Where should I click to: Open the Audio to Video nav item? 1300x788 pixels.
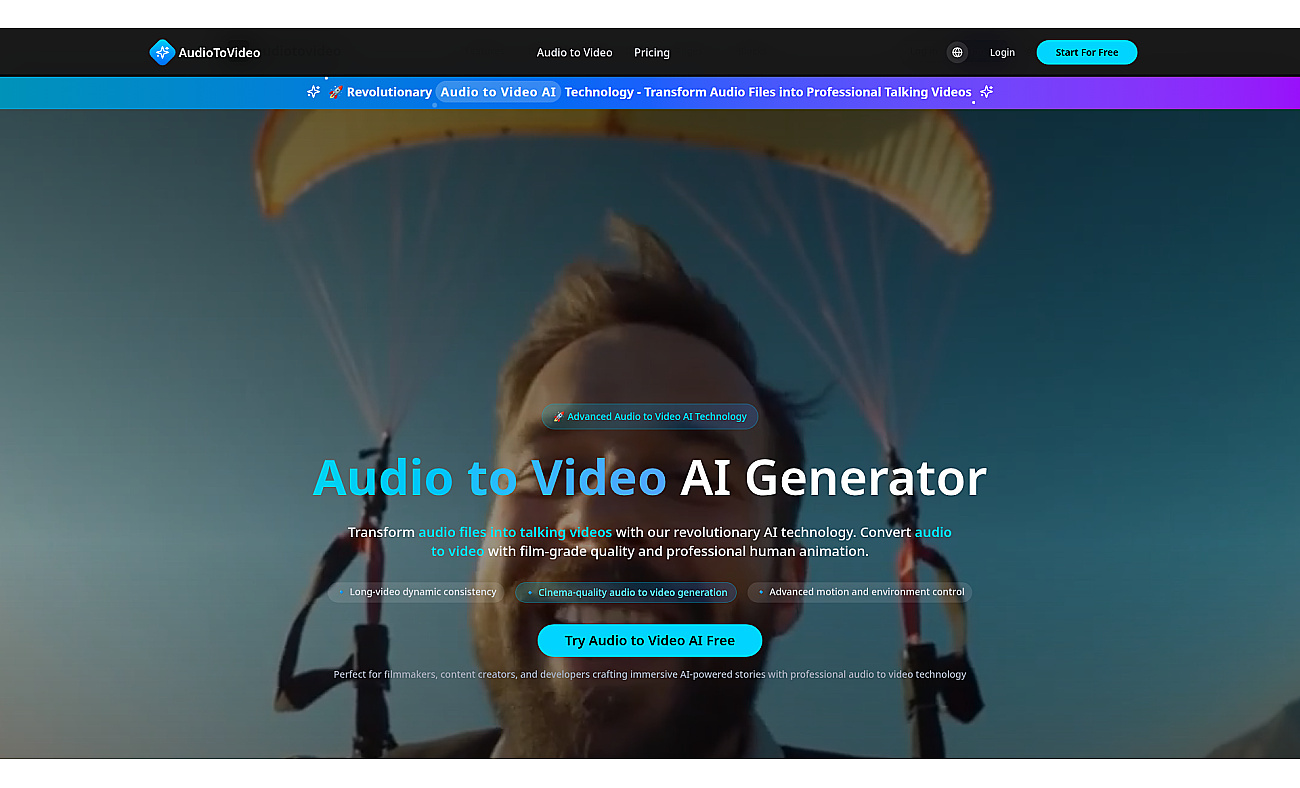pyautogui.click(x=574, y=53)
